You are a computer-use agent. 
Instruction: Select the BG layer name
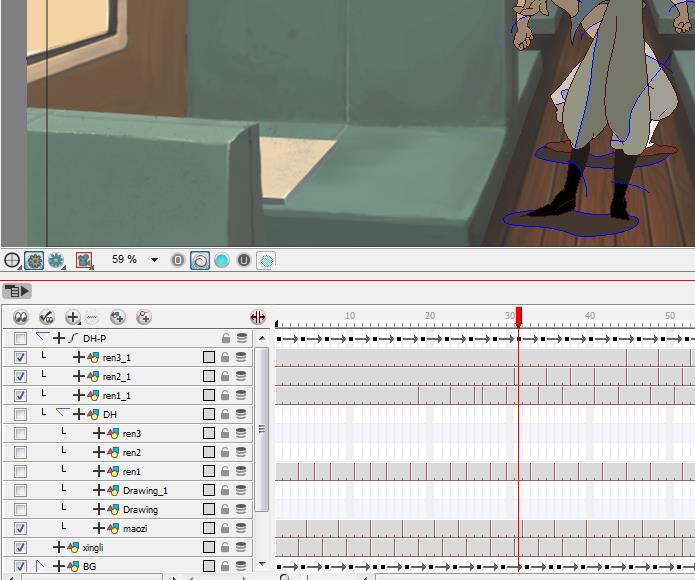click(90, 567)
